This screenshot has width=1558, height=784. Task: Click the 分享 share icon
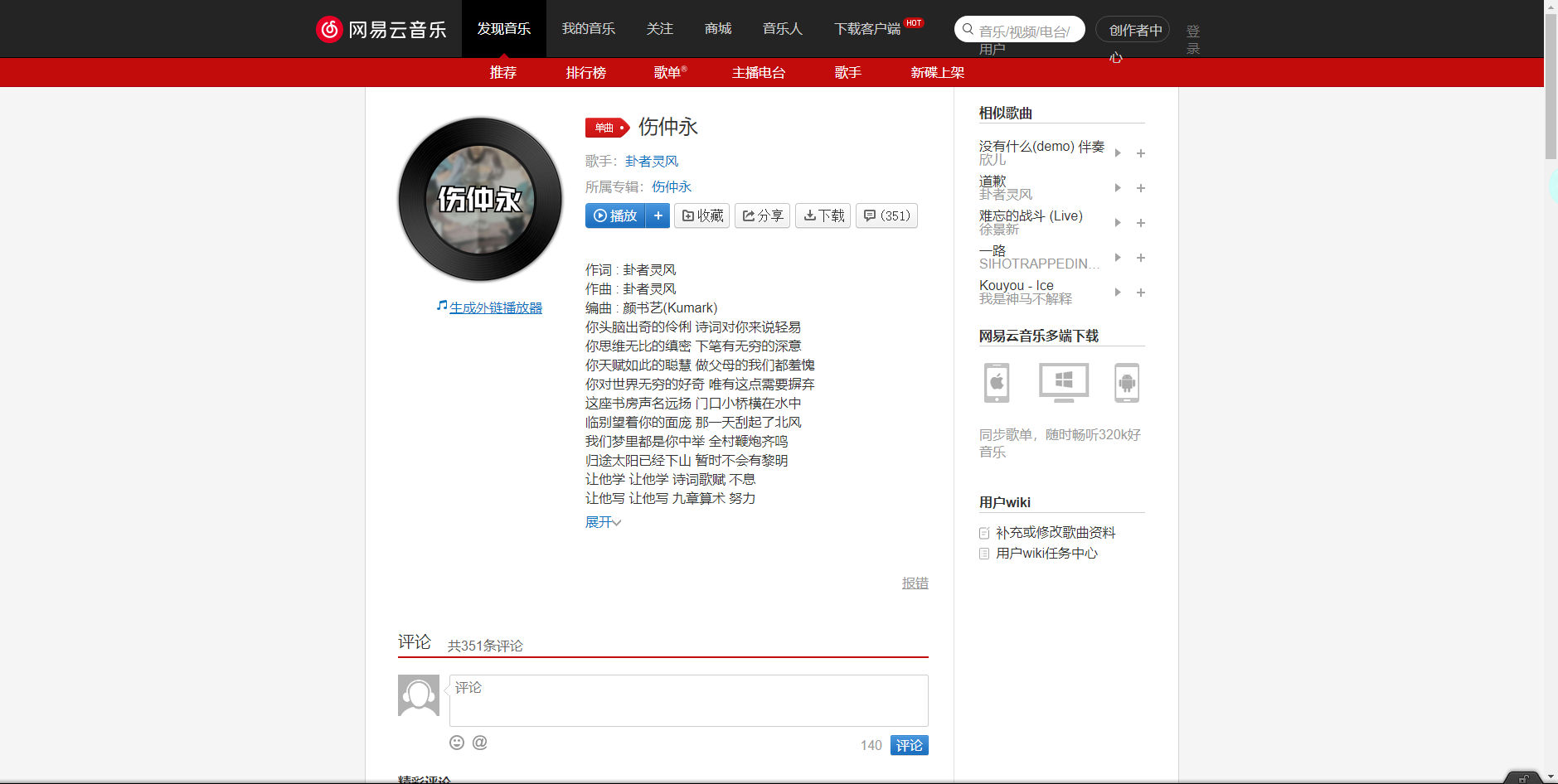click(x=747, y=215)
